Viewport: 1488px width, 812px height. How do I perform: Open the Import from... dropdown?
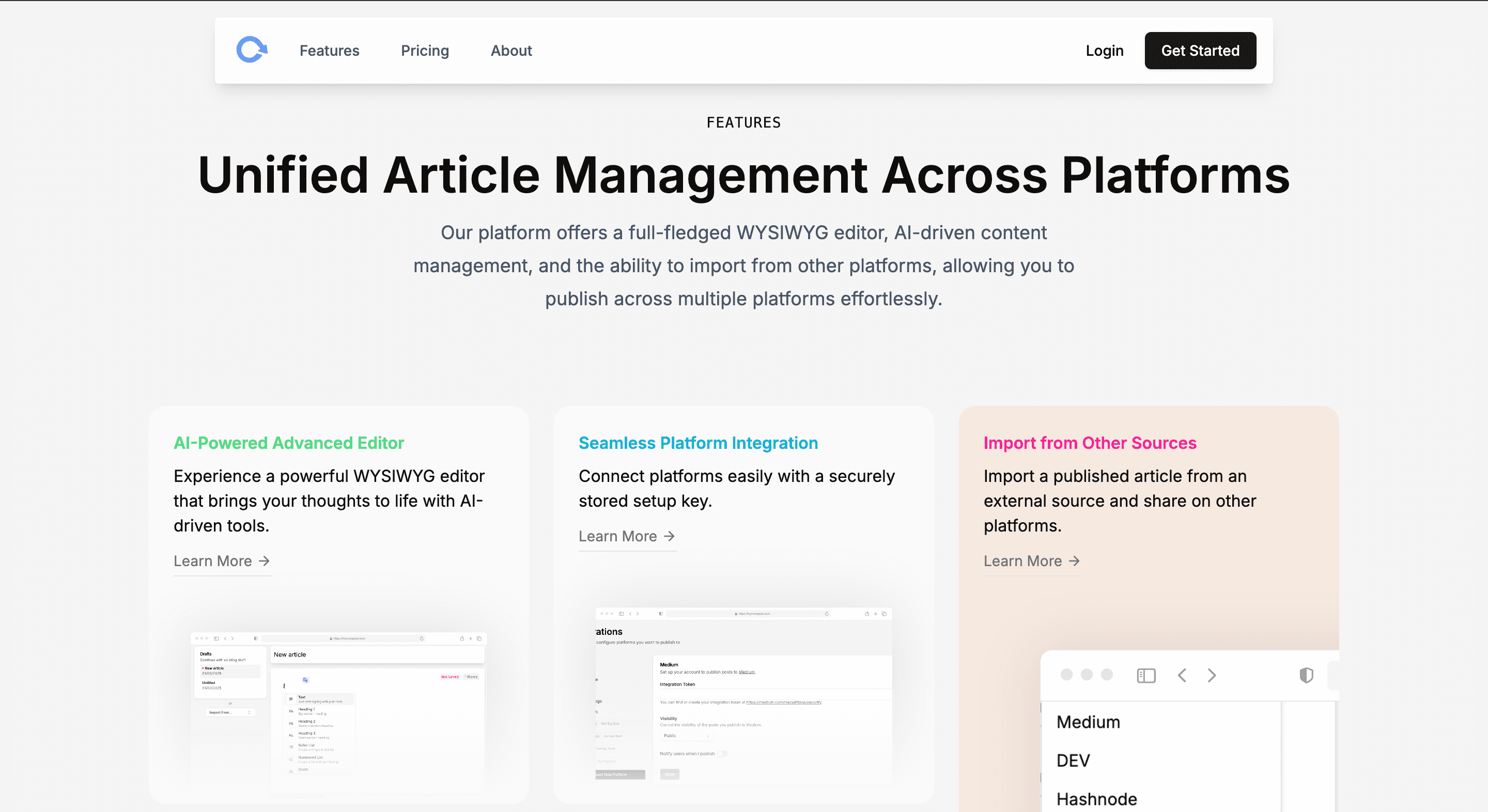click(x=230, y=713)
